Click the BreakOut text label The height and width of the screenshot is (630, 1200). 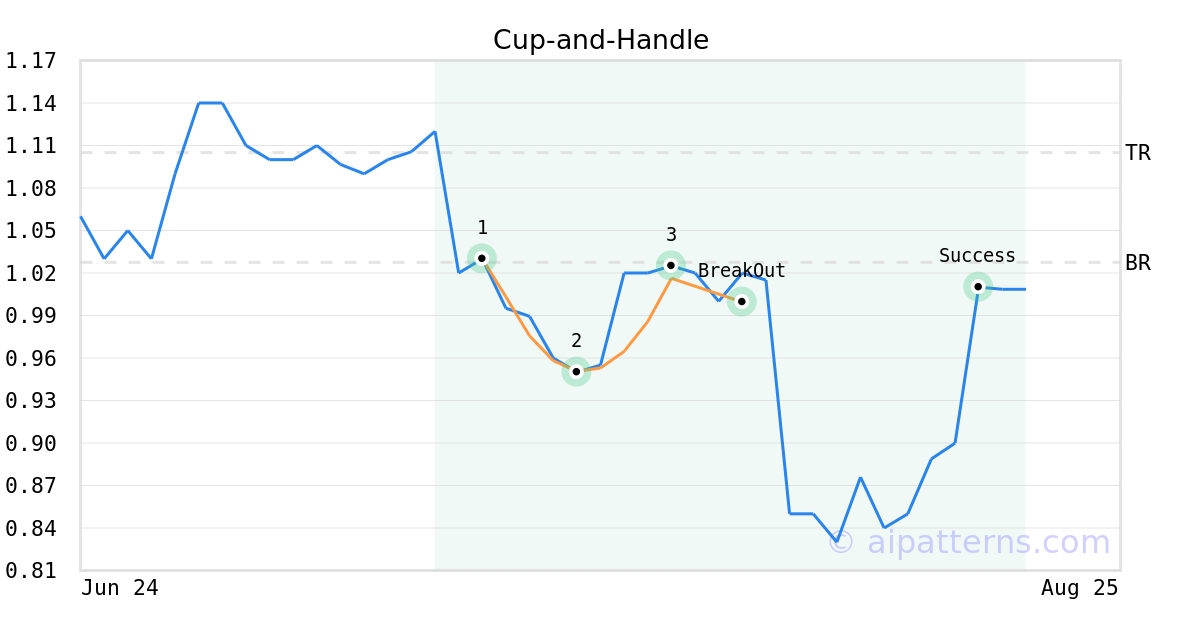click(742, 271)
